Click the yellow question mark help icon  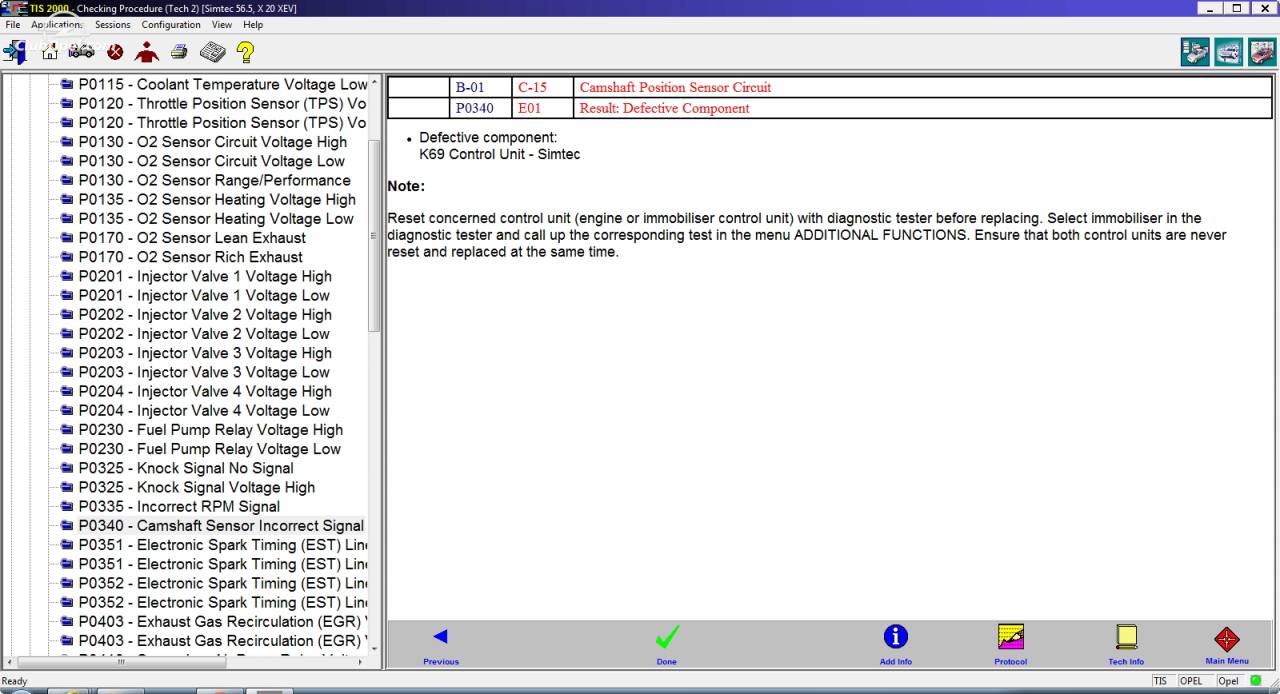pos(245,52)
